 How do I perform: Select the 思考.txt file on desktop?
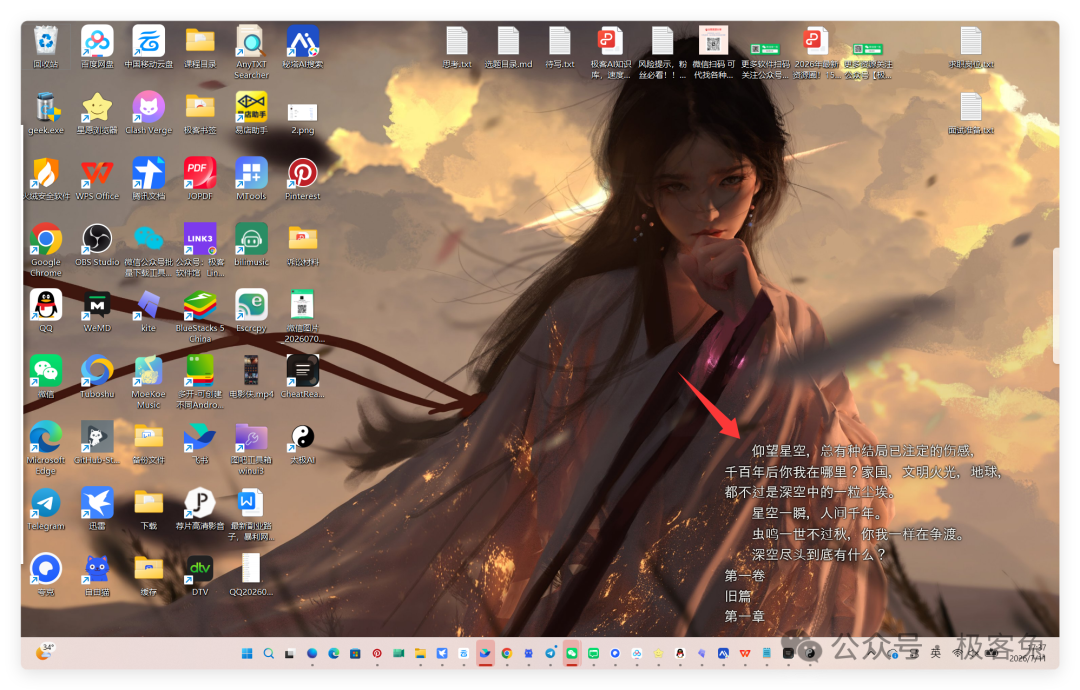pyautogui.click(x=457, y=47)
